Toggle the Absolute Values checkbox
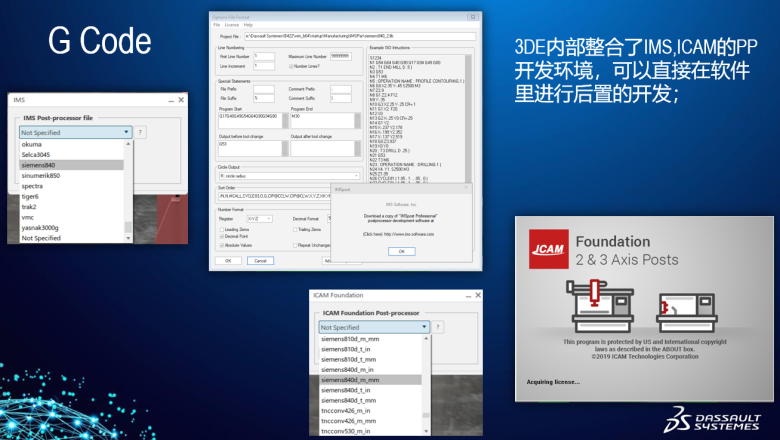 click(222, 245)
